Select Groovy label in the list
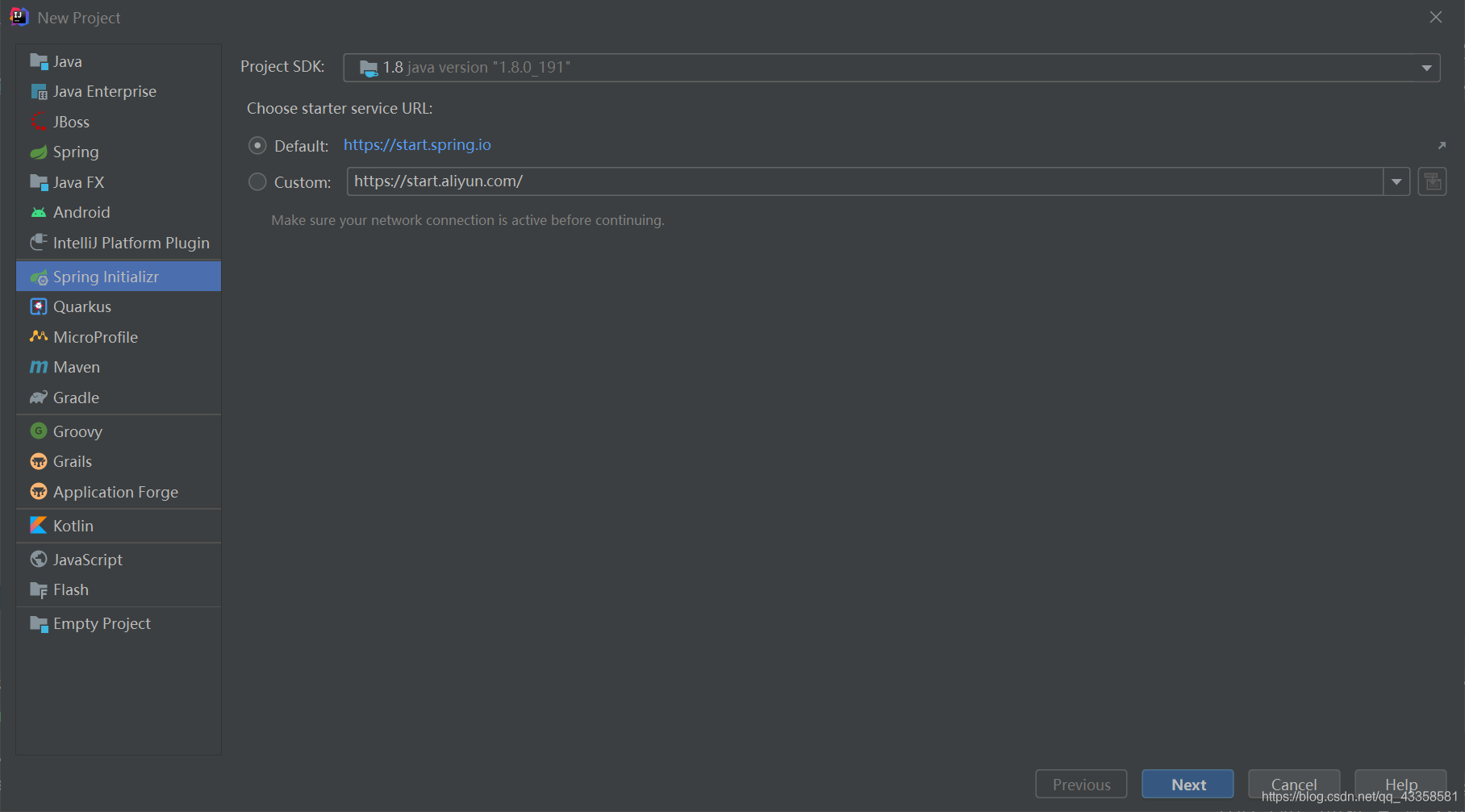This screenshot has height=812, width=1465. (77, 431)
